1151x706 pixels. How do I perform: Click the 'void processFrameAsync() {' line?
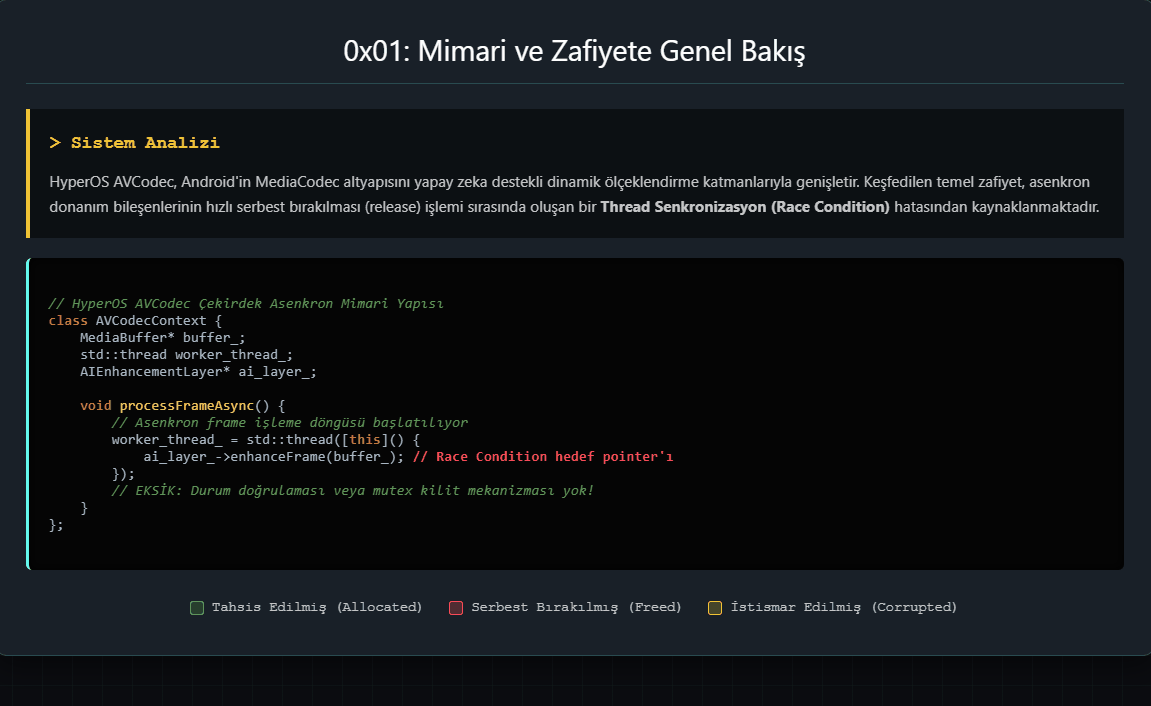[183, 405]
